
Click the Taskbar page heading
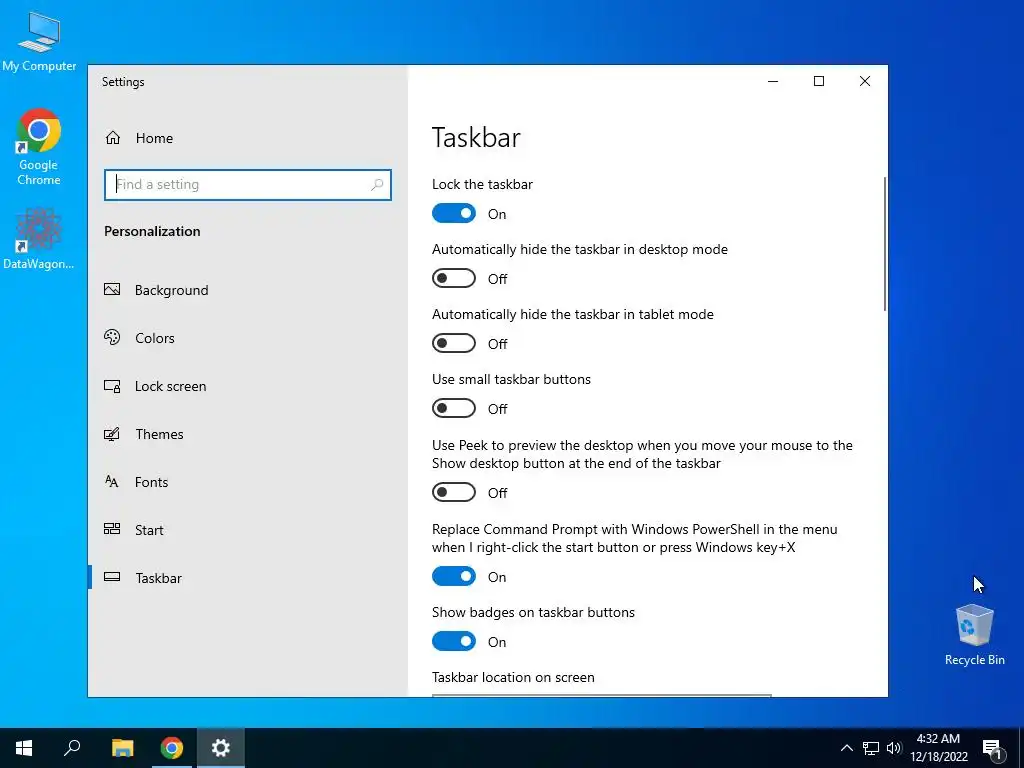point(476,137)
